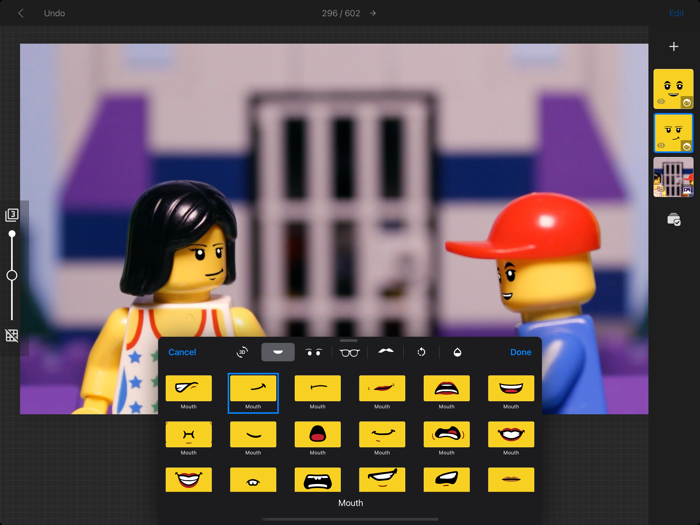Choose the simple curved smile mouth
Image resolution: width=700 pixels, height=525 pixels.
click(x=253, y=434)
